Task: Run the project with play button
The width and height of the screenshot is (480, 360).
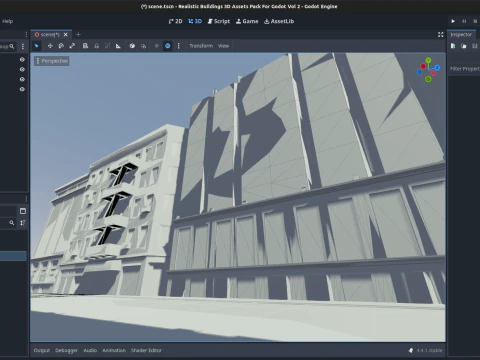Action: coord(453,21)
